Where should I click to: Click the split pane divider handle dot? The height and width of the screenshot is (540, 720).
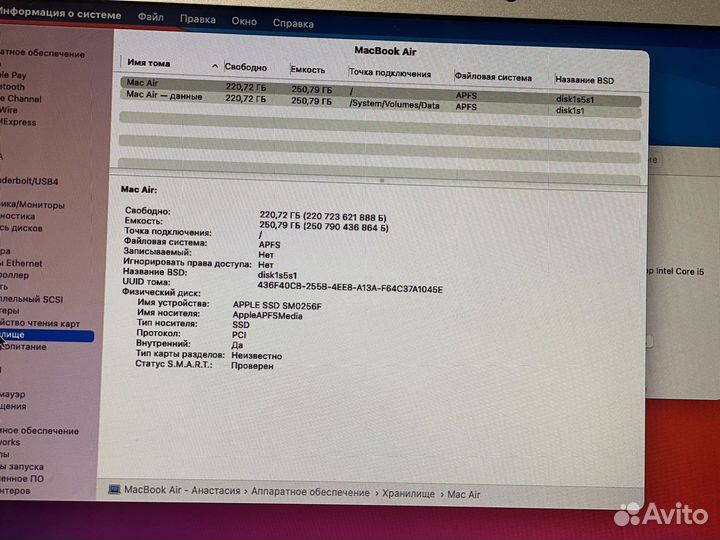click(382, 180)
